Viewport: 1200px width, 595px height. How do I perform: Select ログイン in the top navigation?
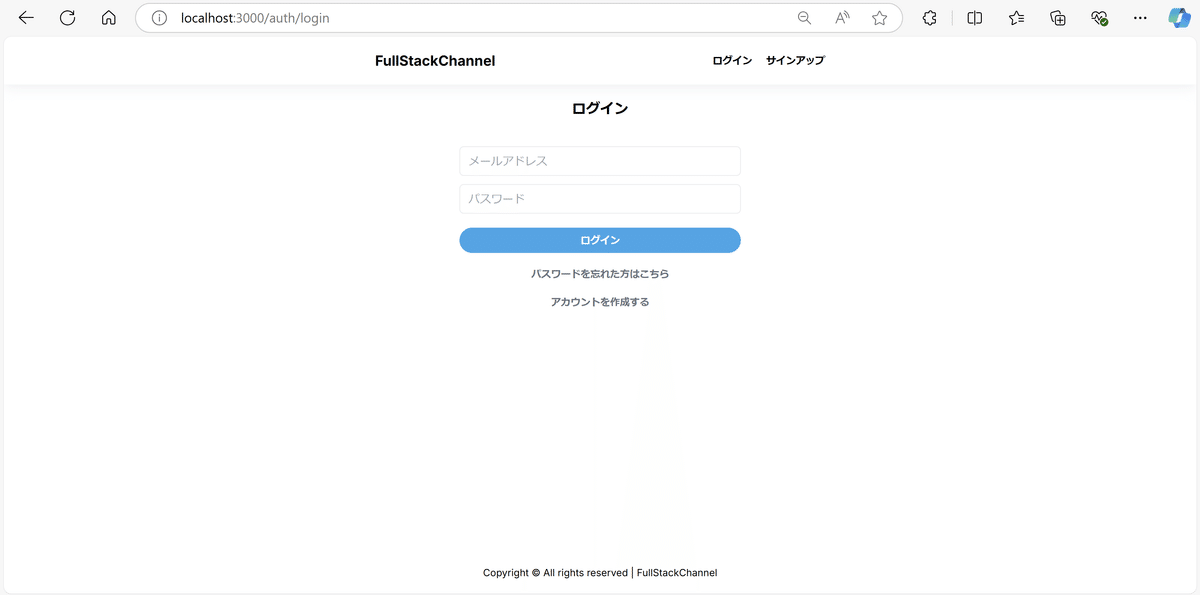[732, 61]
